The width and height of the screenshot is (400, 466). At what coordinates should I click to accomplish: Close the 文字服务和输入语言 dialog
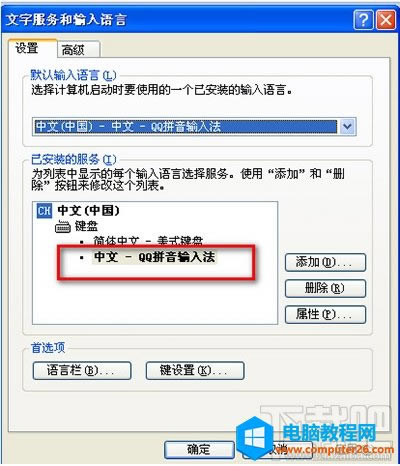click(386, 20)
